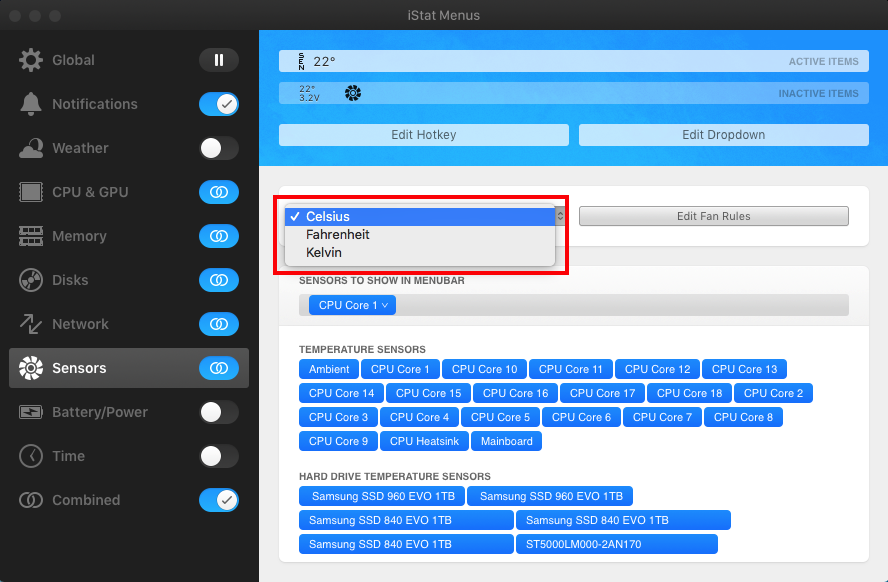The width and height of the screenshot is (888, 582).
Task: Open the Disks section
Action: click(129, 280)
